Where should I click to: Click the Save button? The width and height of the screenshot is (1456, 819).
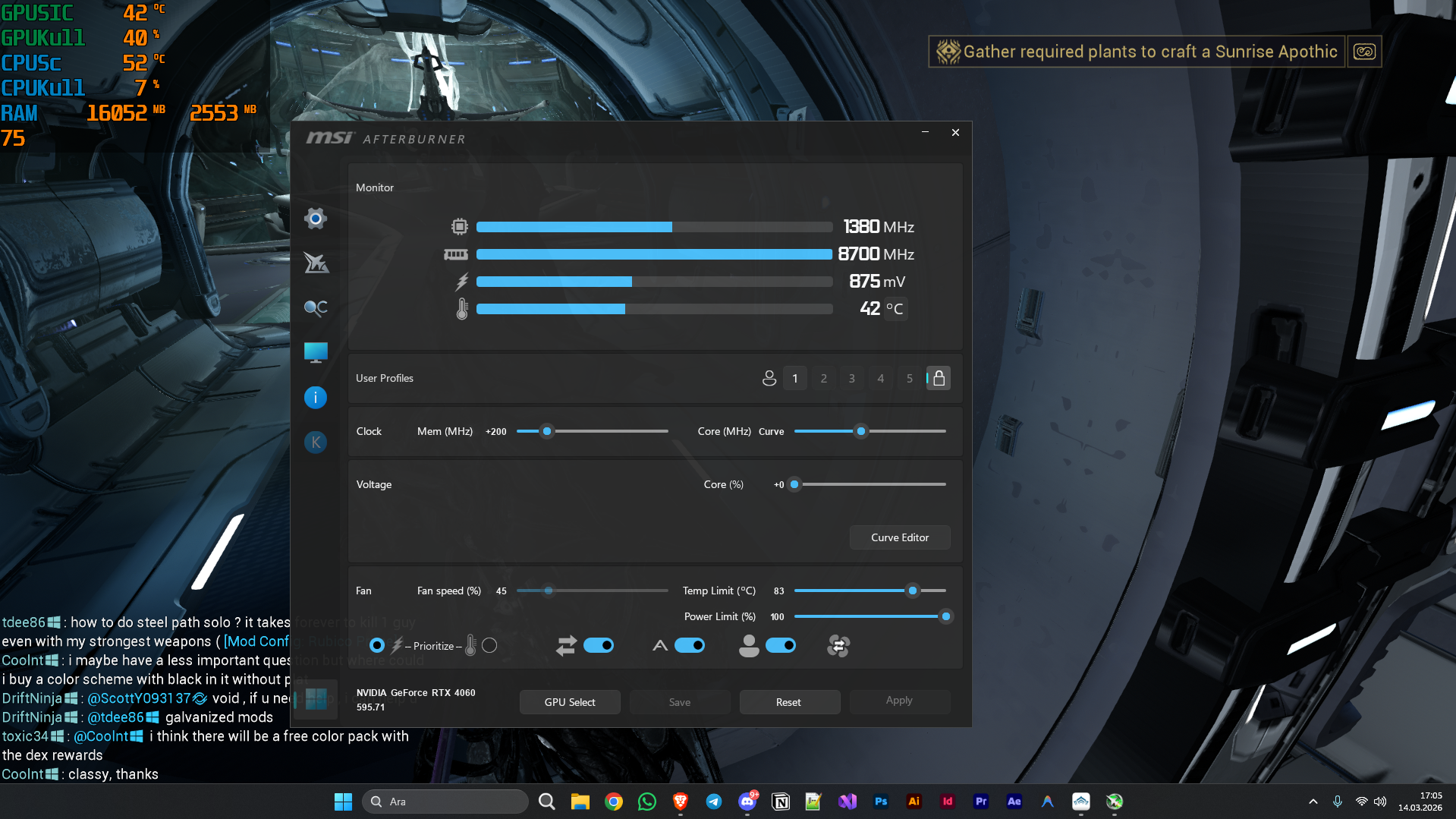[680, 702]
